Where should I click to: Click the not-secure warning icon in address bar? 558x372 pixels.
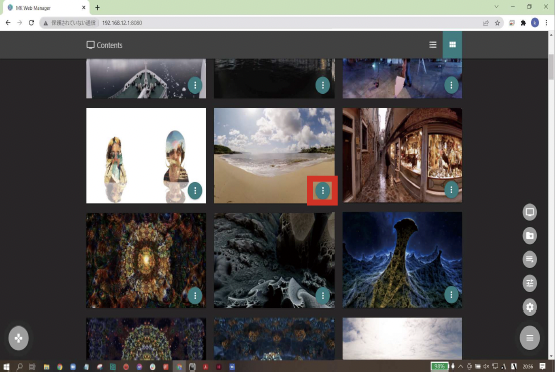[46, 23]
